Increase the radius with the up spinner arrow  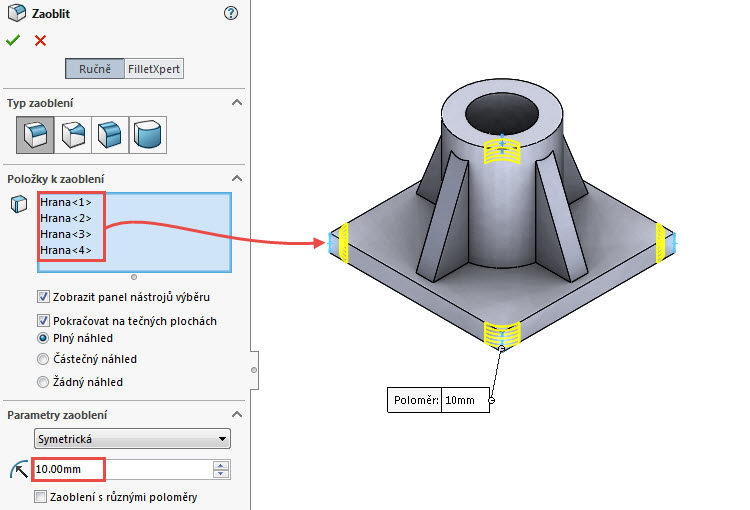(221, 465)
